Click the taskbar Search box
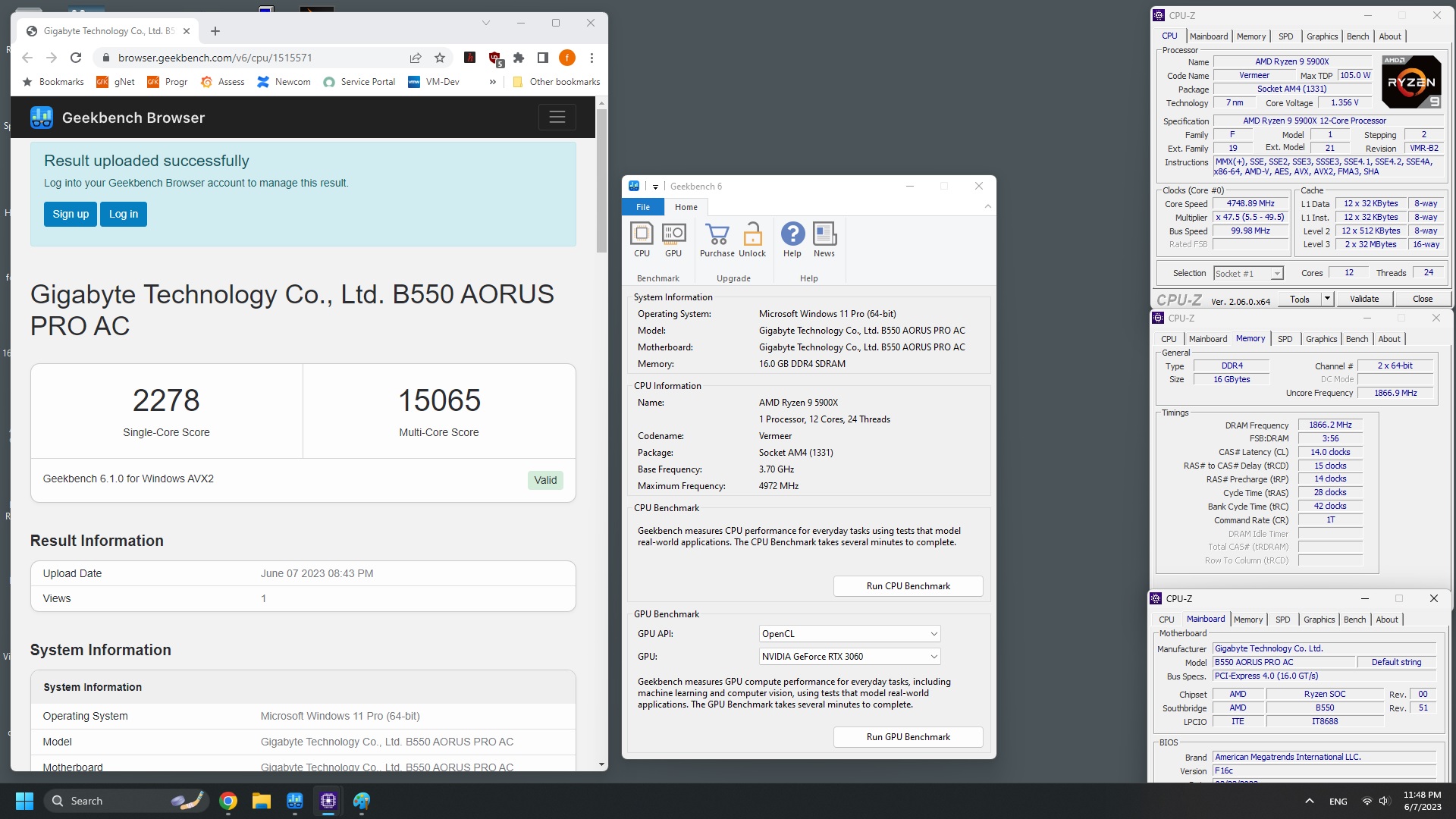 [x=126, y=801]
